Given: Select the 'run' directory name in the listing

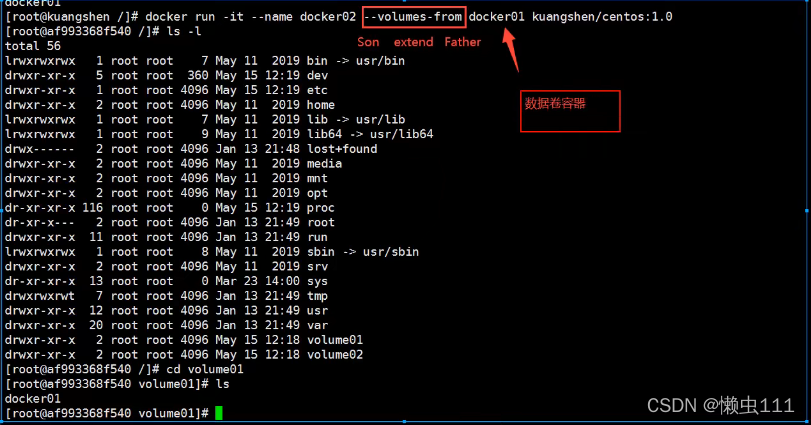Looking at the screenshot, I should [317, 237].
